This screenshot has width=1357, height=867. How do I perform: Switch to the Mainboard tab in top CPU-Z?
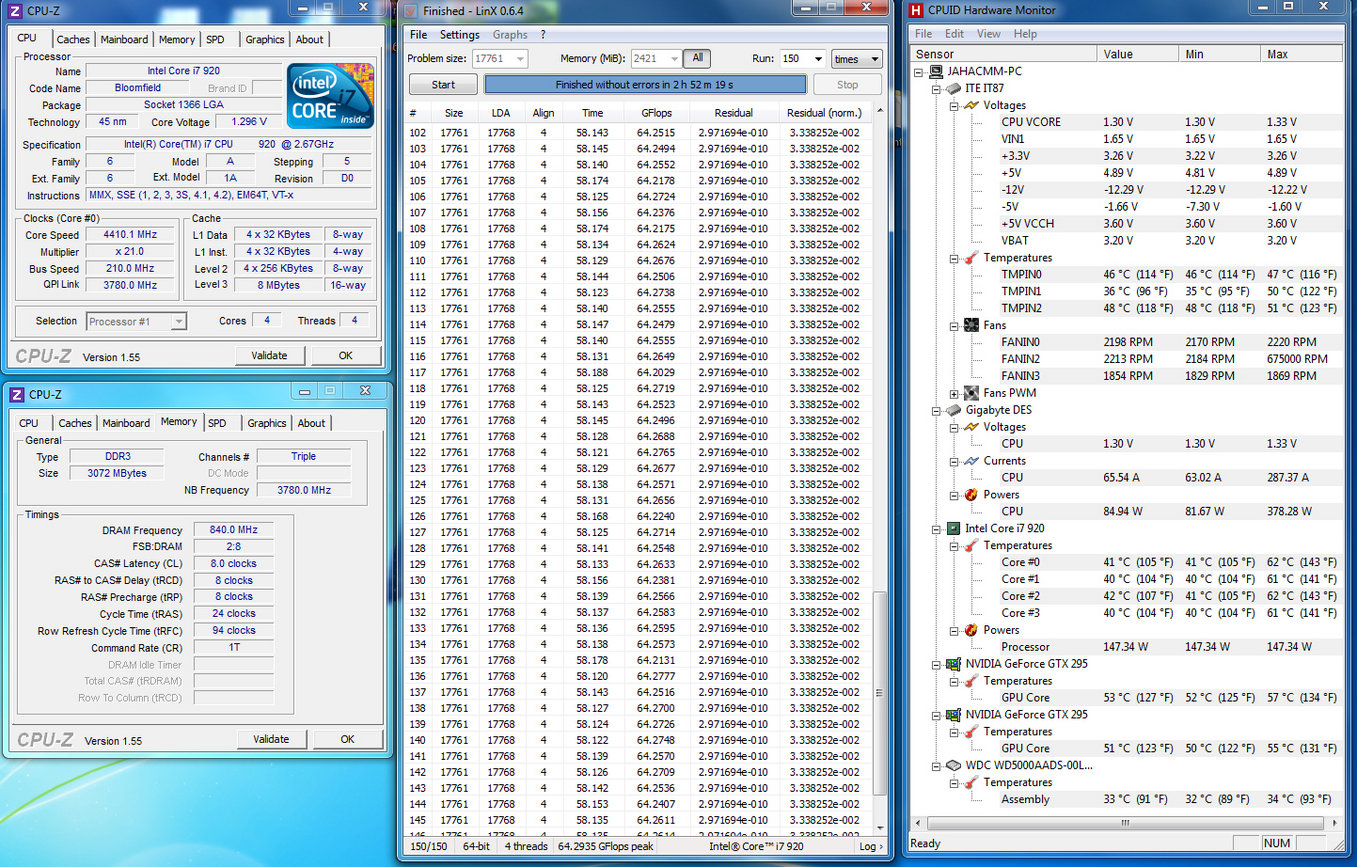pyautogui.click(x=124, y=39)
